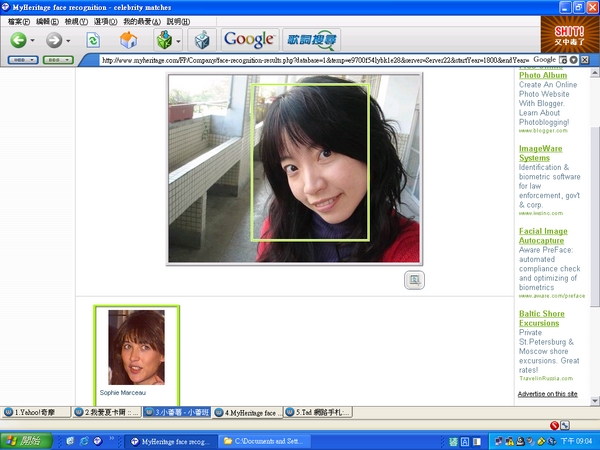Click the window-with-gear icon after the Google search label
The width and height of the screenshot is (600, 450).
pyautogui.click(x=563, y=60)
